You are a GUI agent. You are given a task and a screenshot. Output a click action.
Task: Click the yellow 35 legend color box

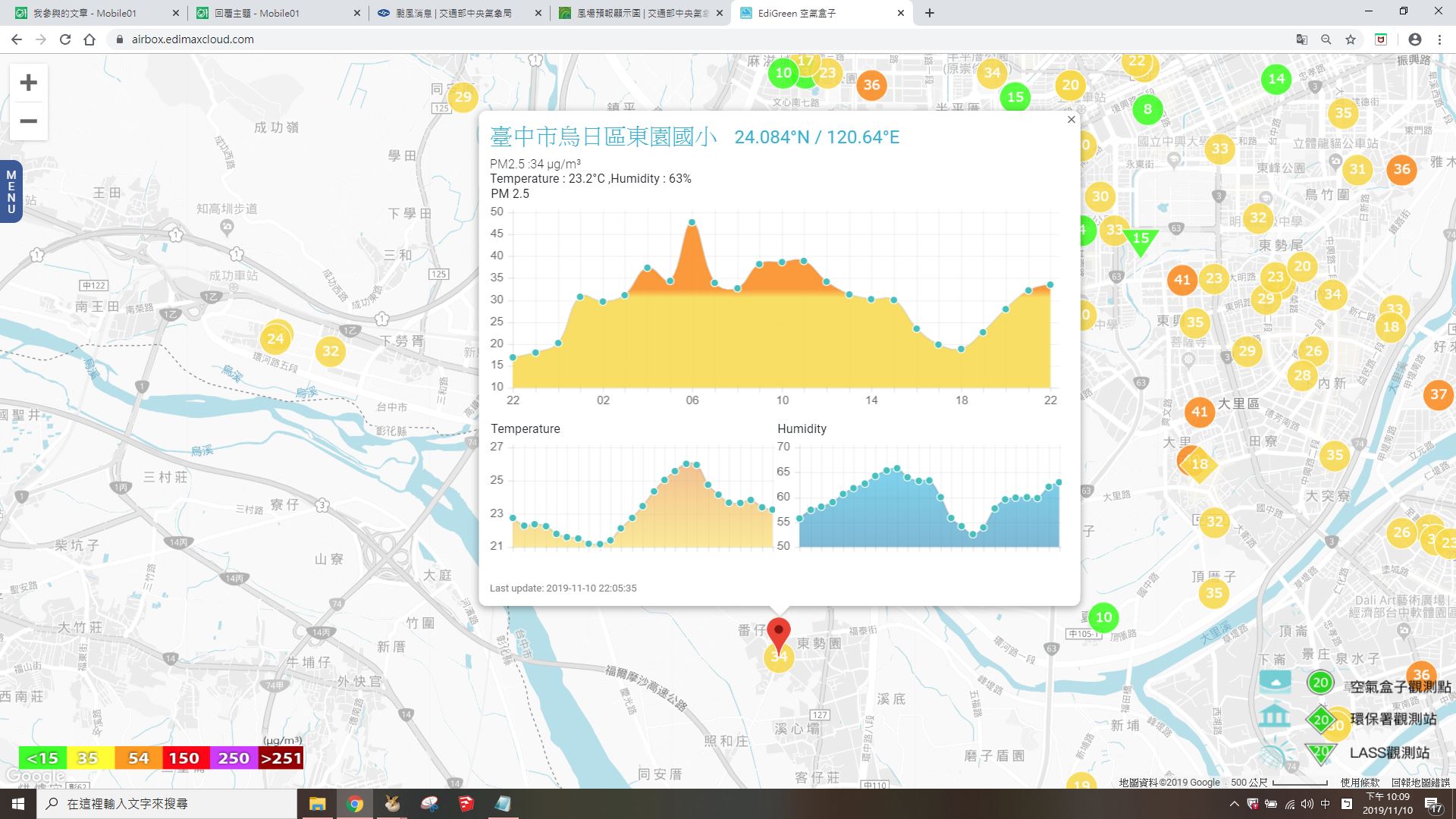[x=90, y=758]
